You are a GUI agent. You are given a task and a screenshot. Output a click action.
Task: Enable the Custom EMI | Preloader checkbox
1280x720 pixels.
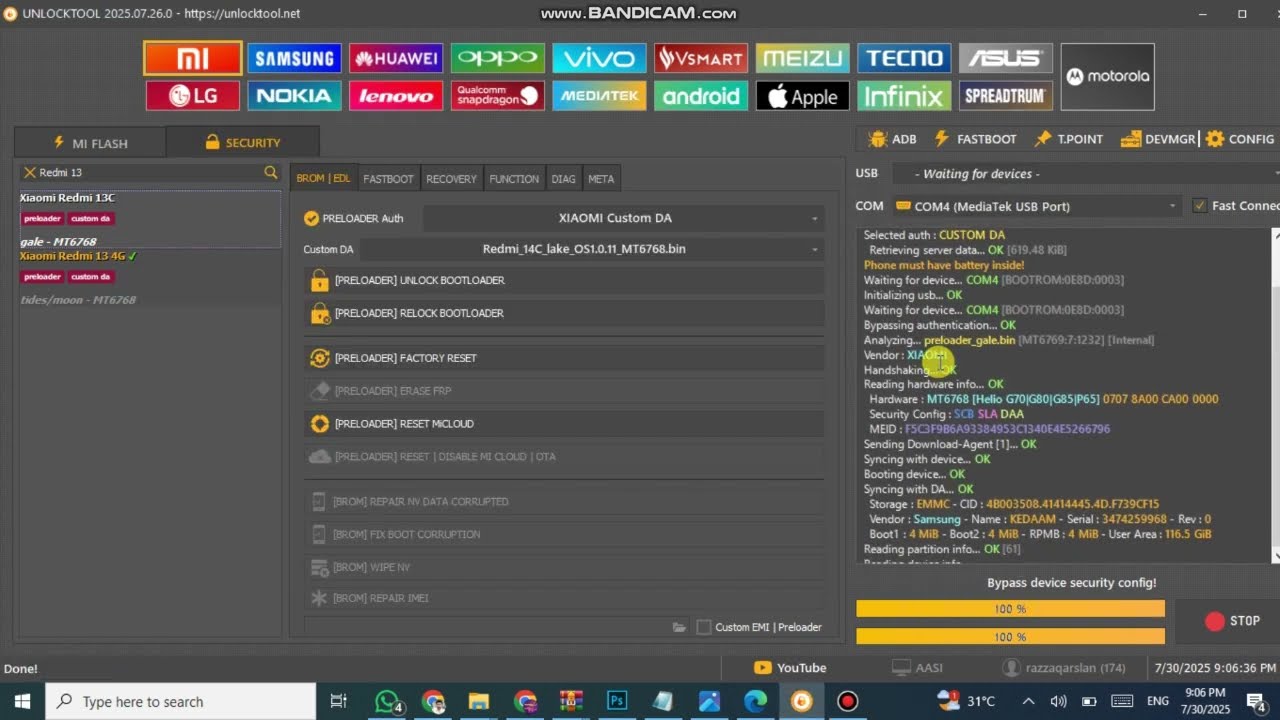[704, 627]
